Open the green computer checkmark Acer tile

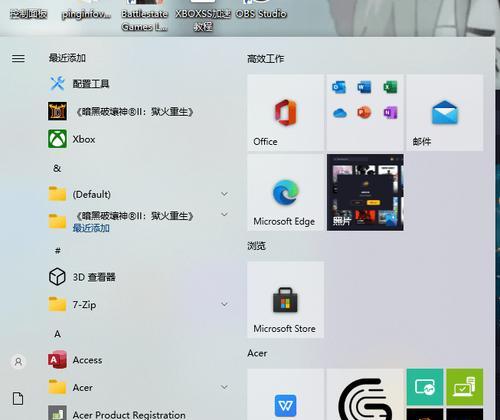(465, 387)
